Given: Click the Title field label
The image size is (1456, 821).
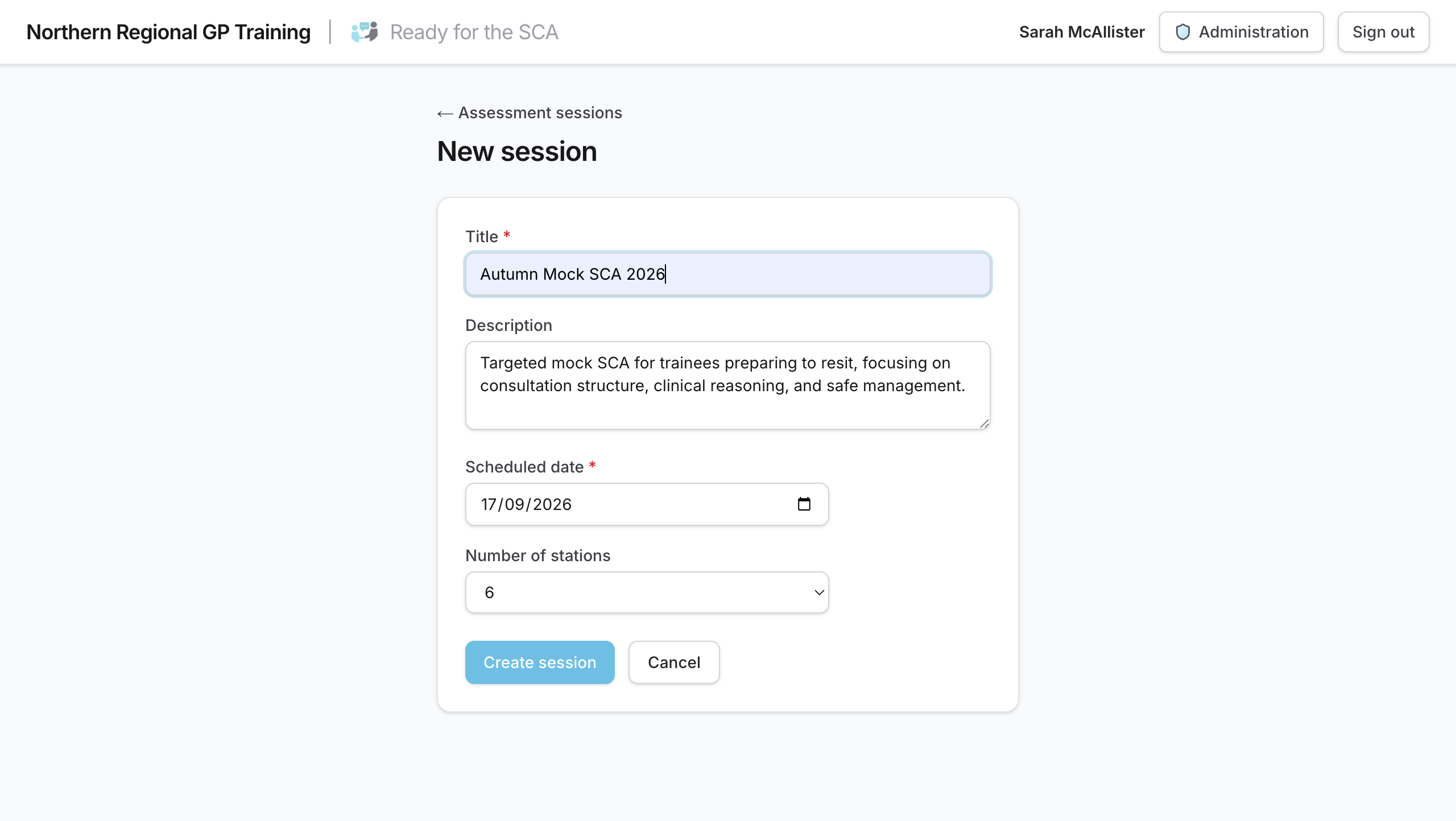Looking at the screenshot, I should point(482,237).
